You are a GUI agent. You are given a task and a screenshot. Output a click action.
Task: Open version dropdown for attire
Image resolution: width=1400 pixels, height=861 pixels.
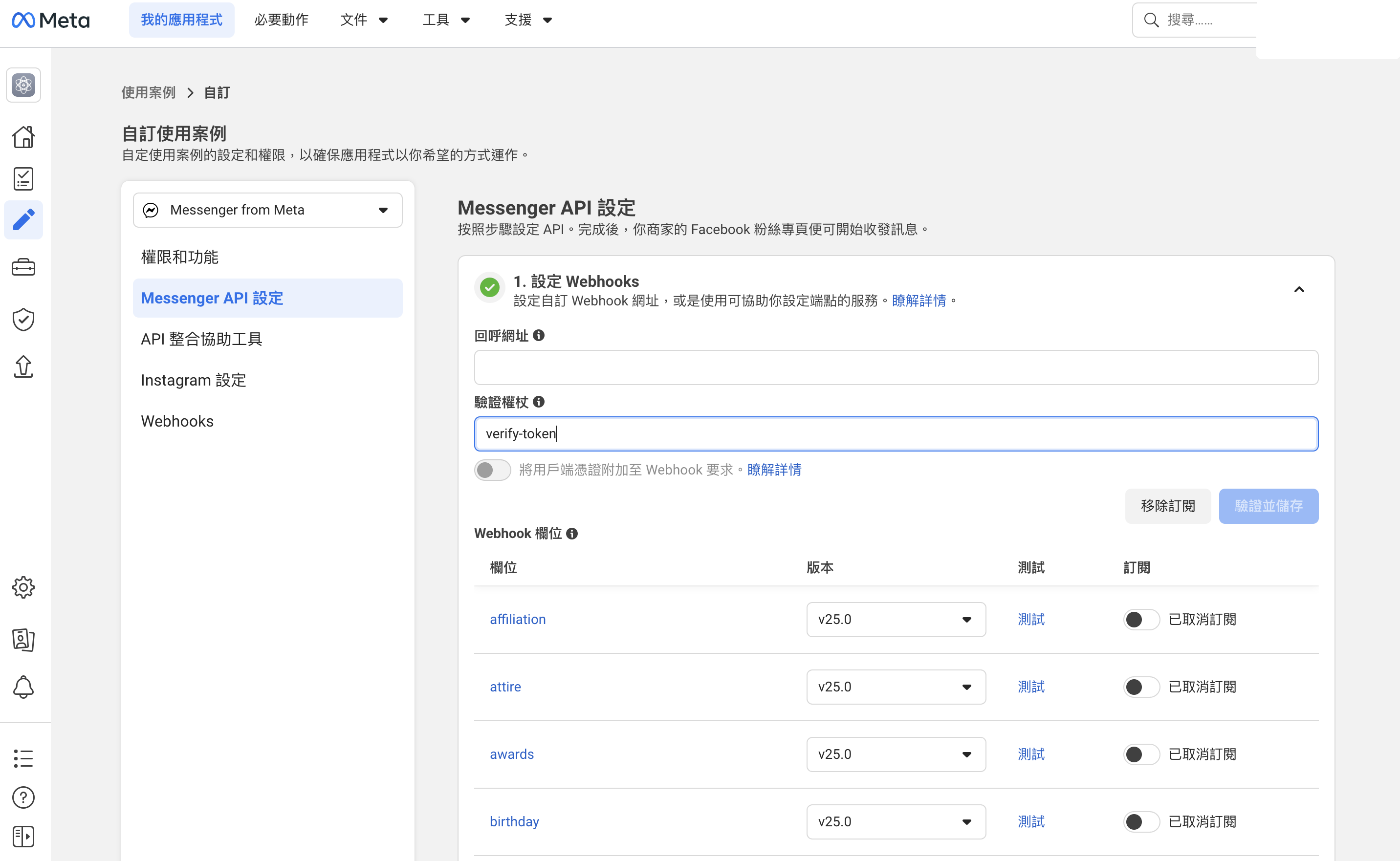coord(896,687)
